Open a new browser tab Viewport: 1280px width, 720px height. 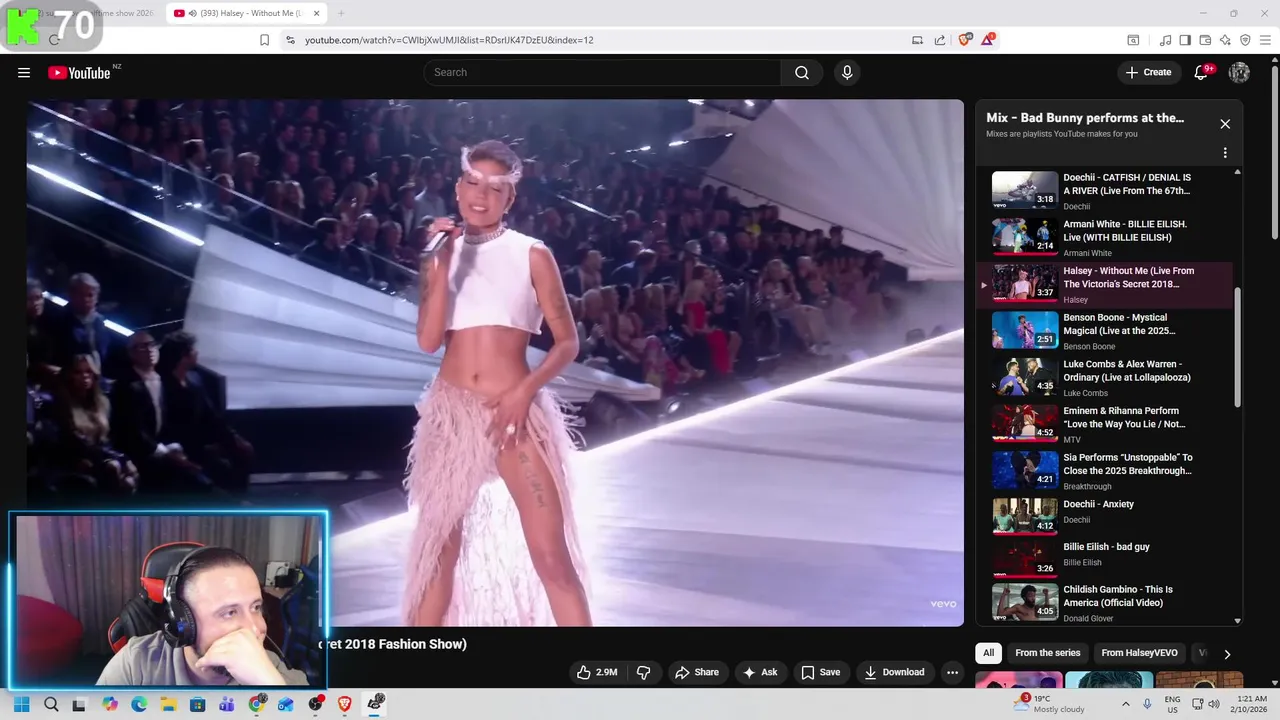click(341, 13)
